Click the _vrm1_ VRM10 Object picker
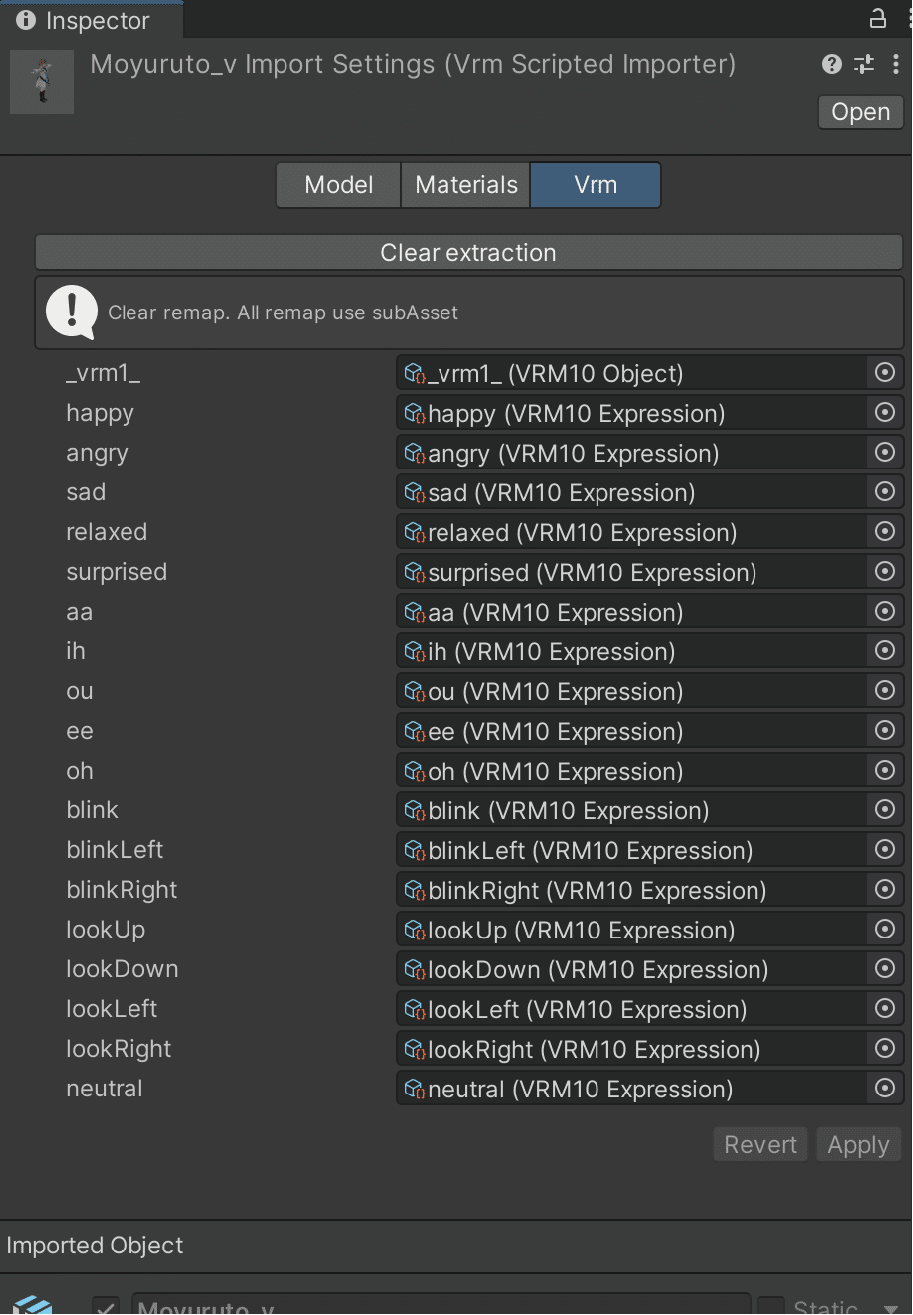This screenshot has width=913, height=1315. pyautogui.click(x=884, y=372)
